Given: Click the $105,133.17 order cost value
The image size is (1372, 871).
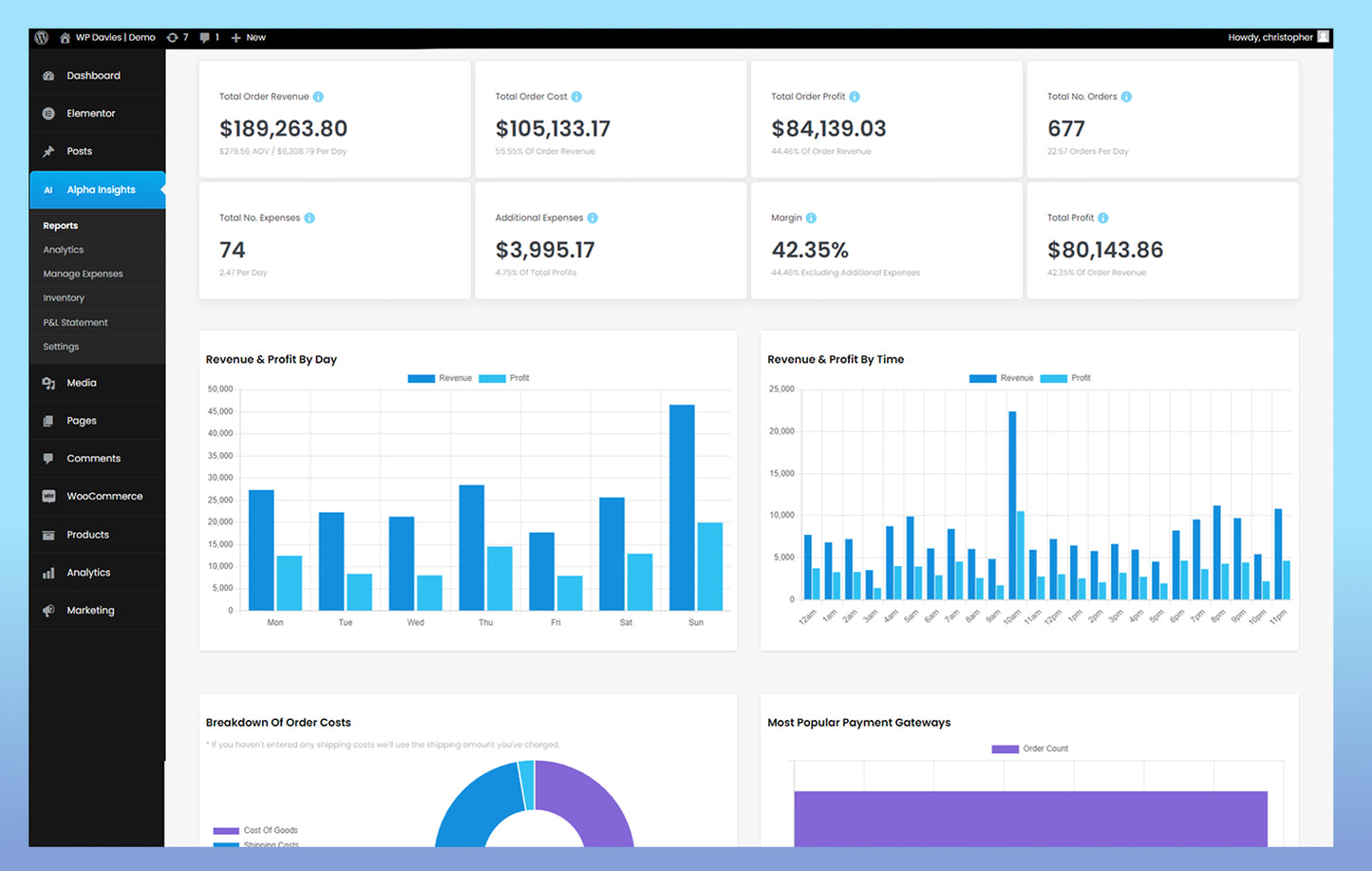Looking at the screenshot, I should [x=553, y=128].
